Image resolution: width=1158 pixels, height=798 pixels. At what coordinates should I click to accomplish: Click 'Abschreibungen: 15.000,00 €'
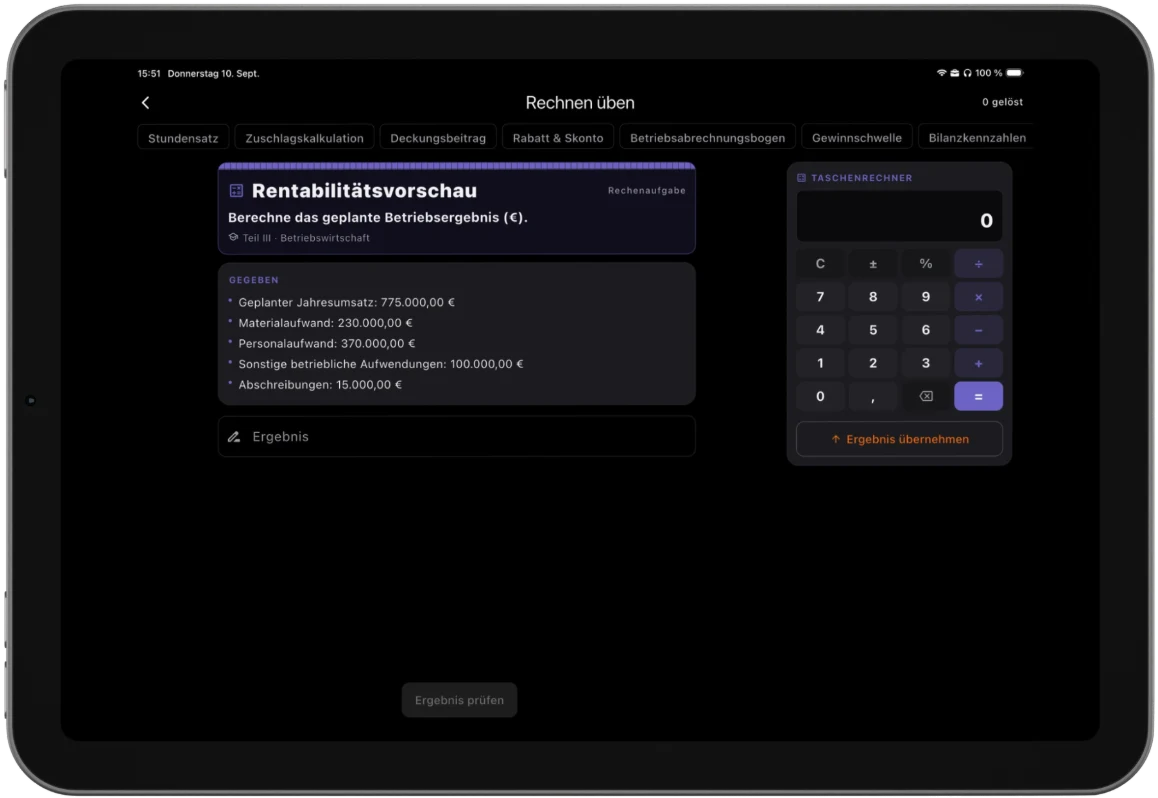pos(320,385)
